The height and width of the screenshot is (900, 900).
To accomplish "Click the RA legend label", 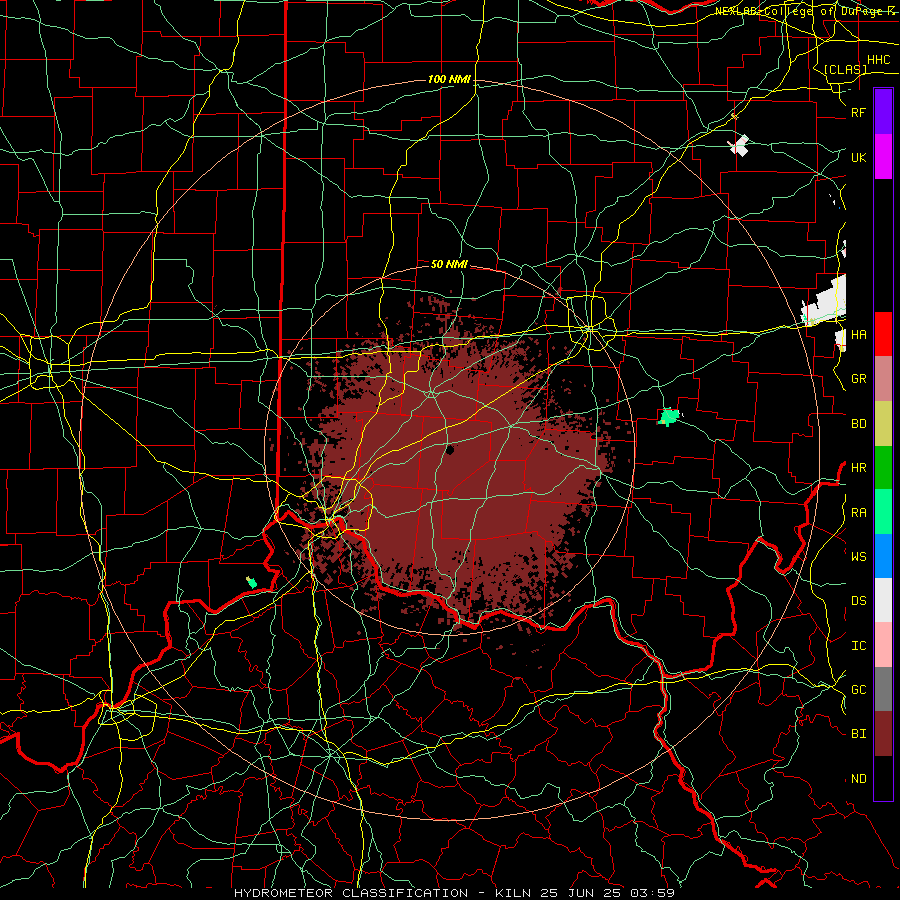I will (858, 513).
